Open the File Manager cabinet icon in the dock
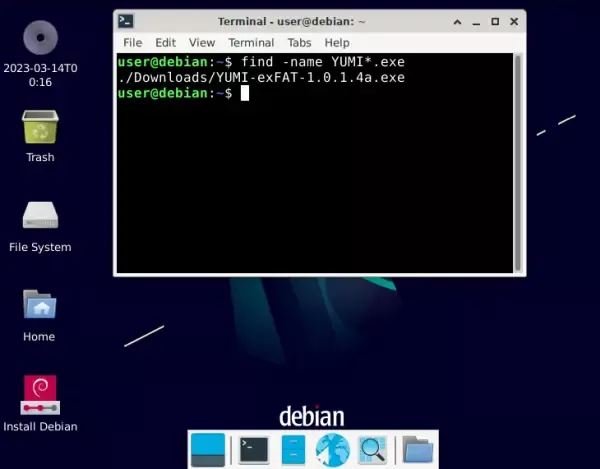 point(293,450)
